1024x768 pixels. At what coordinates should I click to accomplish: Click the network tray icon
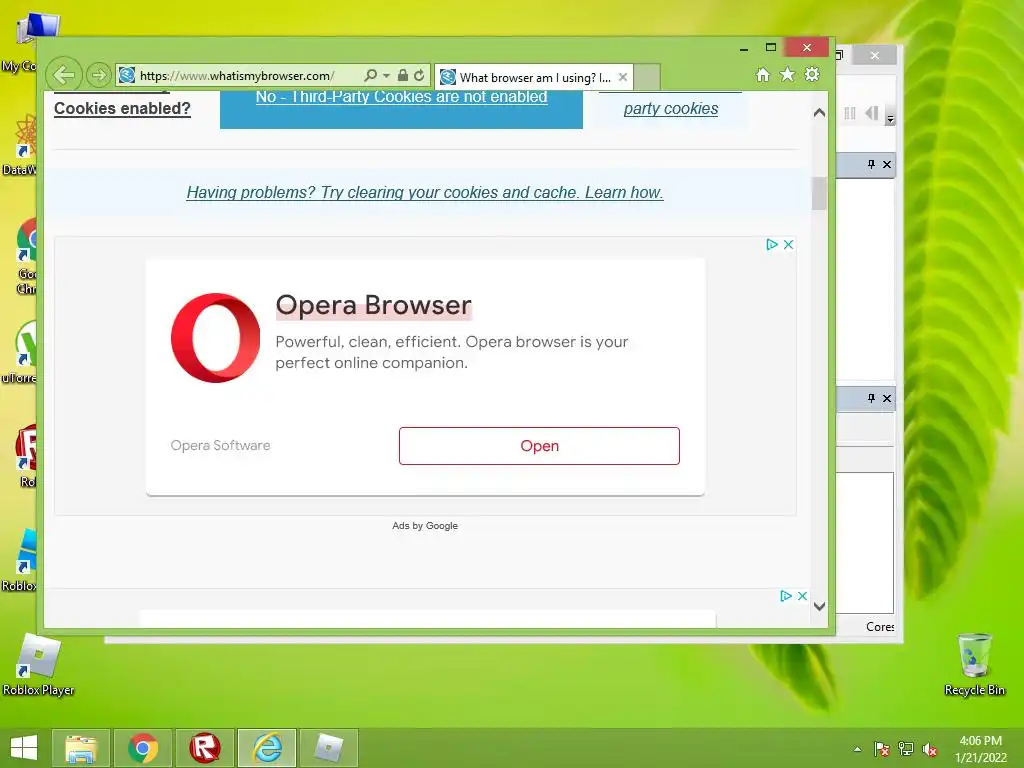click(906, 749)
